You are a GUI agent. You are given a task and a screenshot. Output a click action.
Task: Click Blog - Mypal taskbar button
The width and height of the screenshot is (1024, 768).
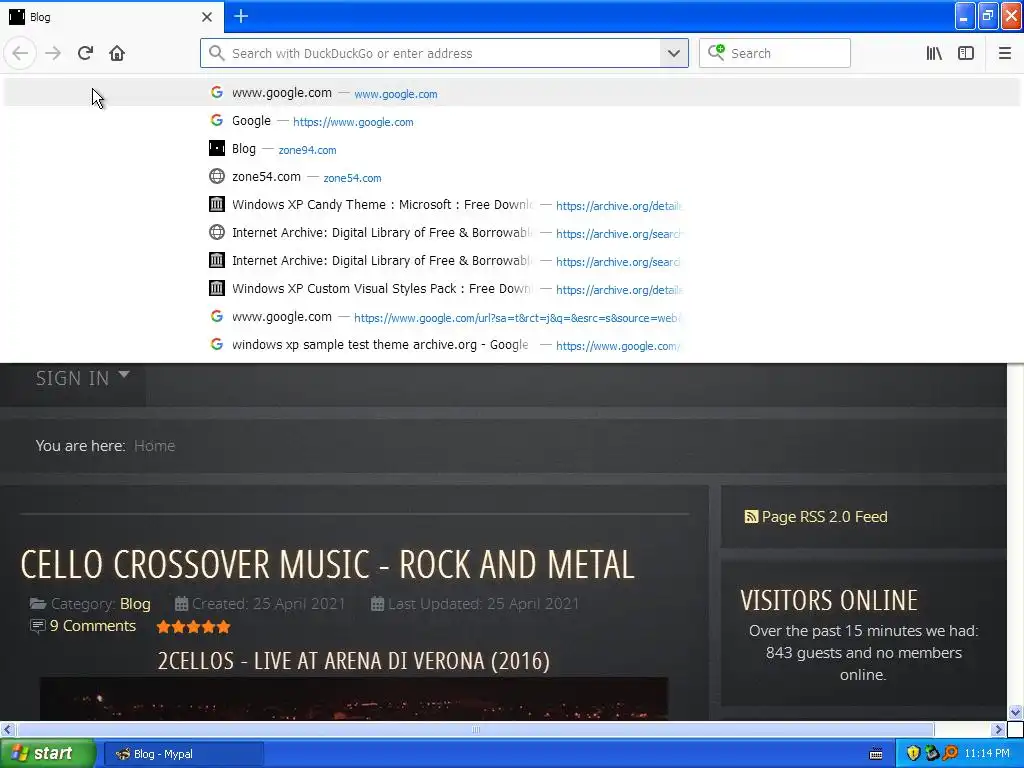[184, 754]
